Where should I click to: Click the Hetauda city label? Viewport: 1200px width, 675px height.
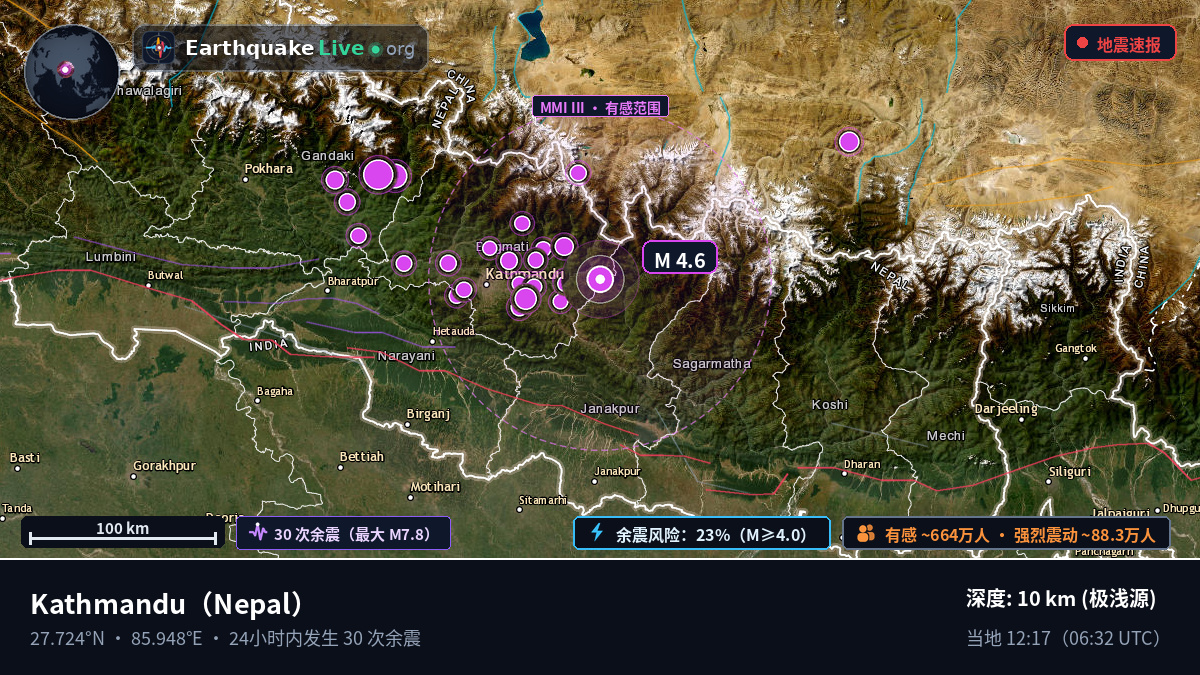pos(453,331)
